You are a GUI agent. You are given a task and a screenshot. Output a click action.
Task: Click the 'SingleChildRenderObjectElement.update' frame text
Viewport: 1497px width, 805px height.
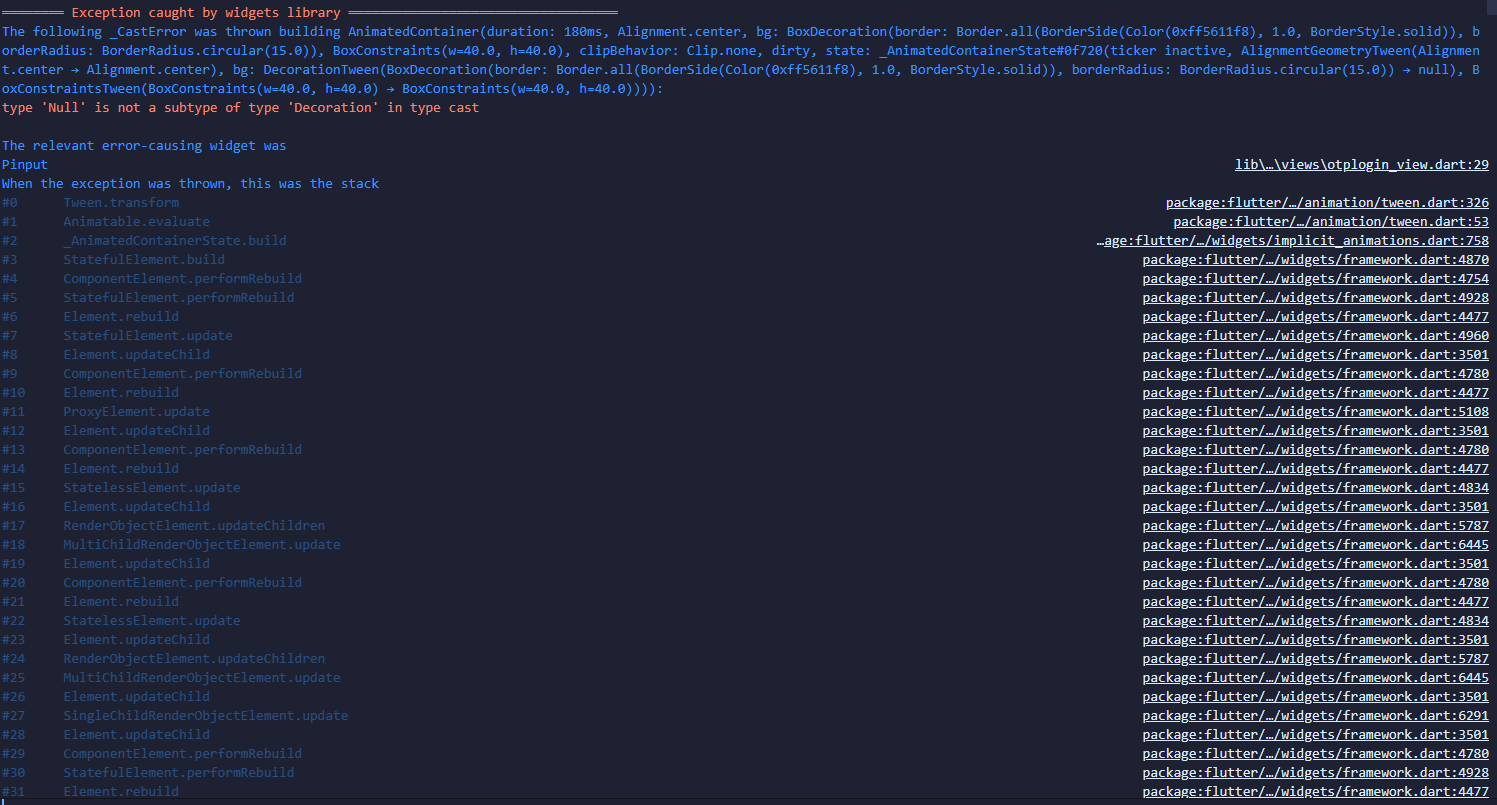coord(206,716)
